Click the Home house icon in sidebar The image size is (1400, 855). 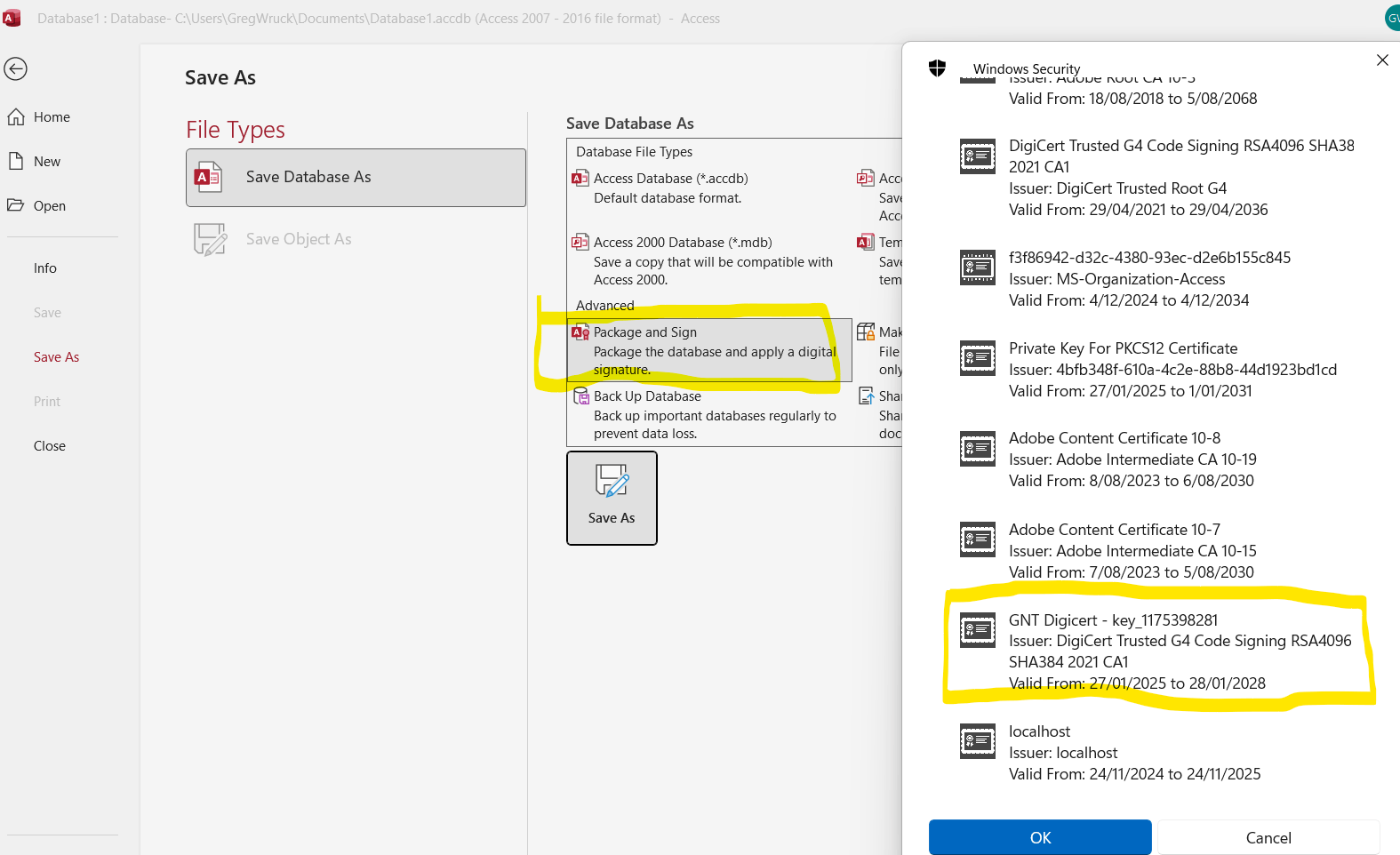pyautogui.click(x=16, y=116)
